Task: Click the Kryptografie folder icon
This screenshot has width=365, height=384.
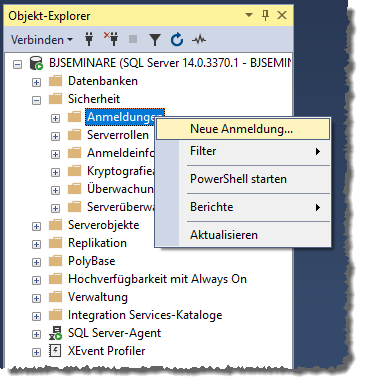Action: tap(74, 171)
